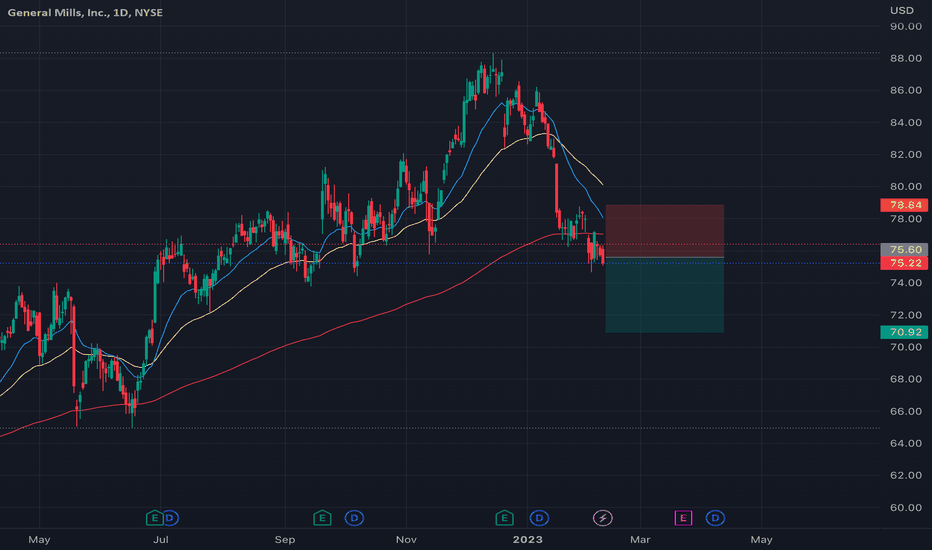
Task: Click the 2023 label on time axis
Action: point(528,540)
